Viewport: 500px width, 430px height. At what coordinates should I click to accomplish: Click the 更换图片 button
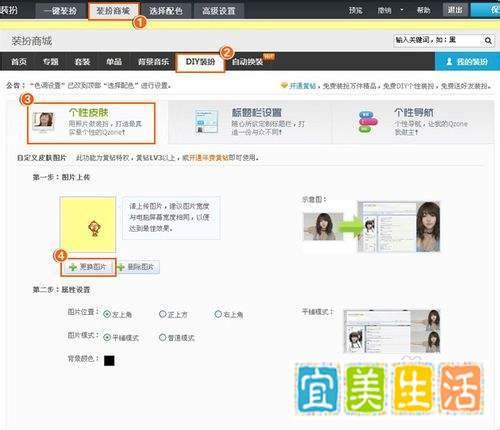click(88, 267)
